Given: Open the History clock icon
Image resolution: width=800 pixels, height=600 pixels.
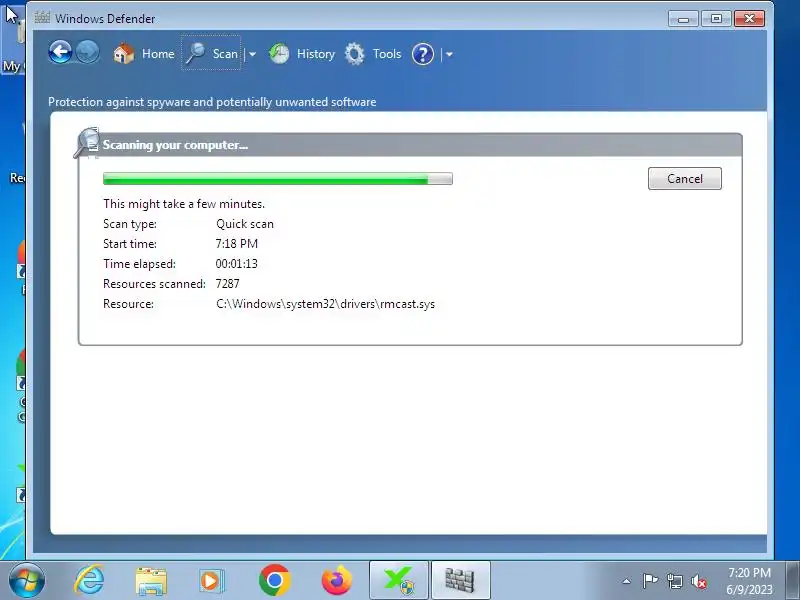Looking at the screenshot, I should [x=279, y=54].
